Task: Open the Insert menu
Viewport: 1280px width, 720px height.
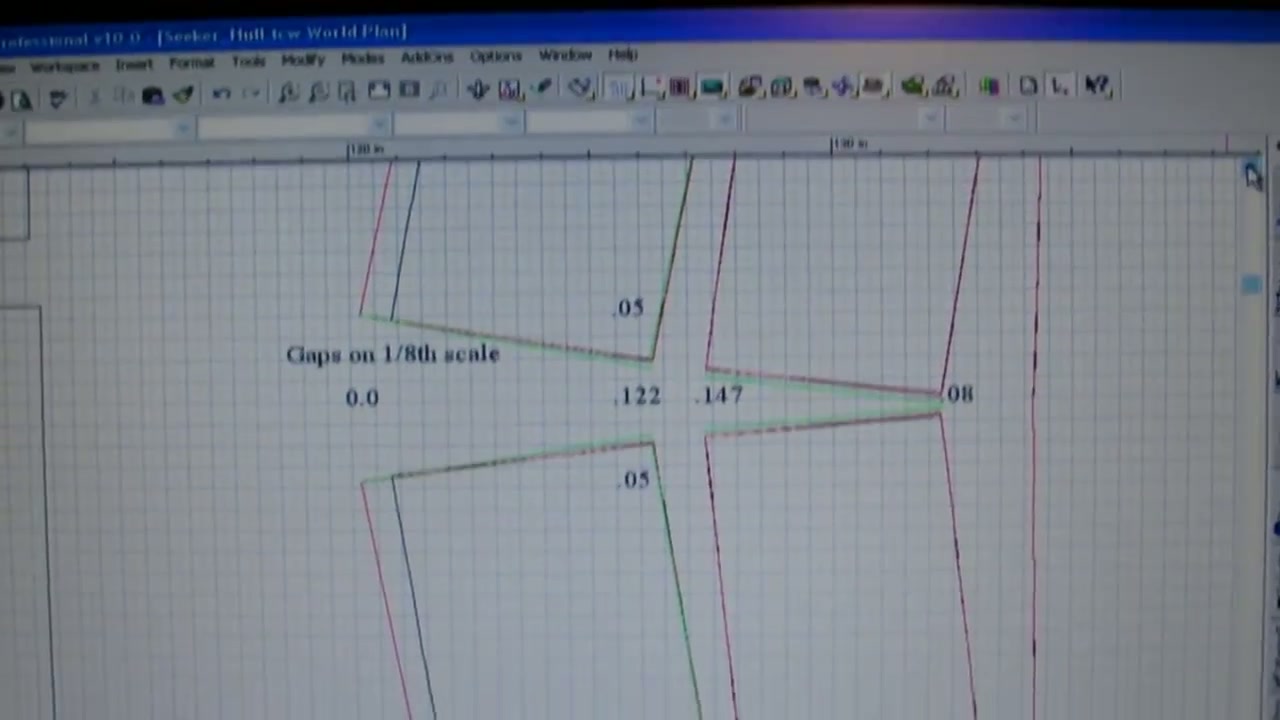Action: pos(134,64)
